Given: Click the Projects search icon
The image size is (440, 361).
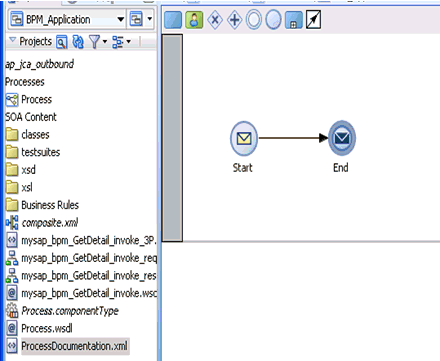Looking at the screenshot, I should coord(62,42).
